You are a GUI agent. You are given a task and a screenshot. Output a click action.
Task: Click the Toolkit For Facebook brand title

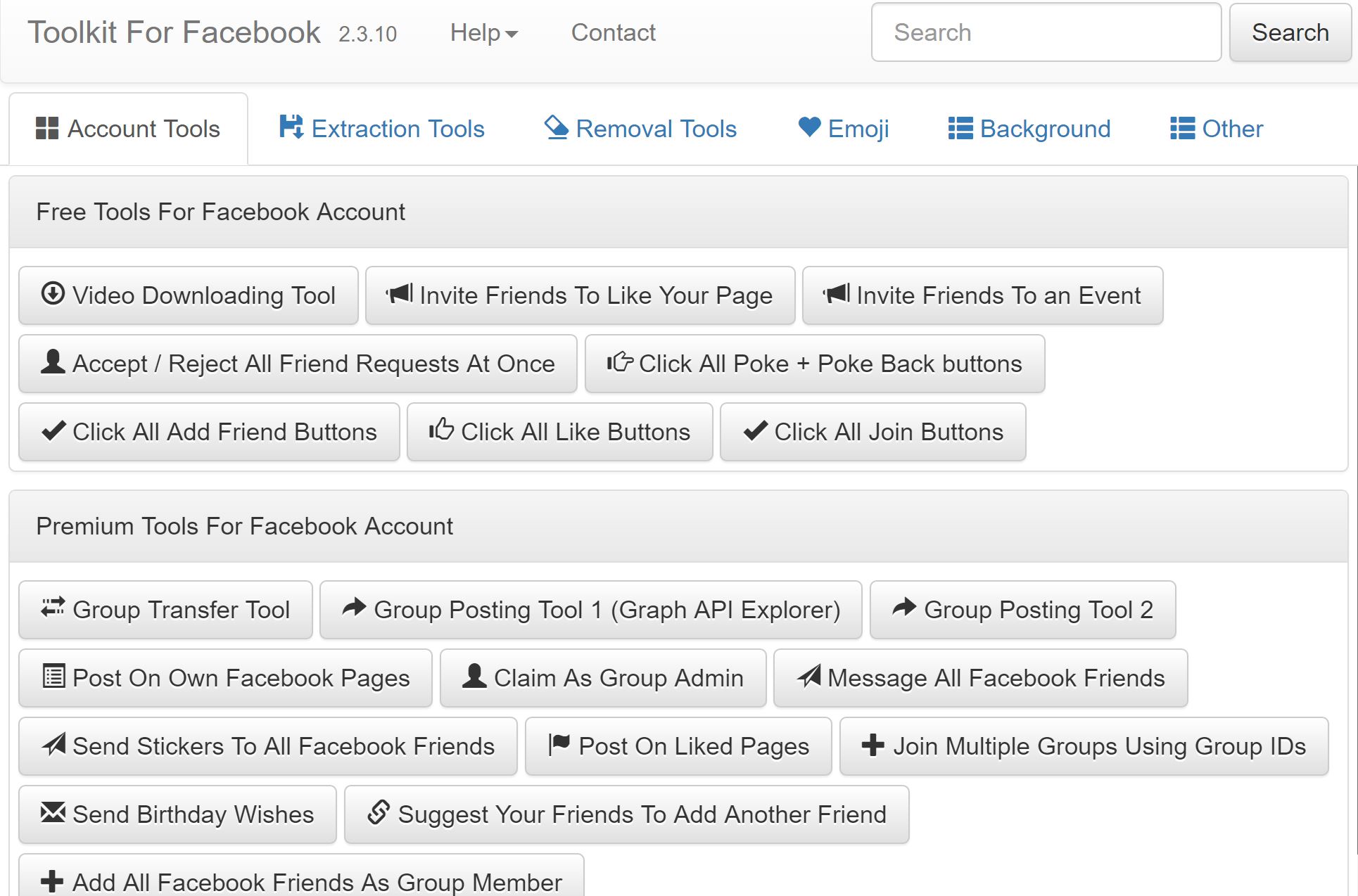tap(174, 32)
